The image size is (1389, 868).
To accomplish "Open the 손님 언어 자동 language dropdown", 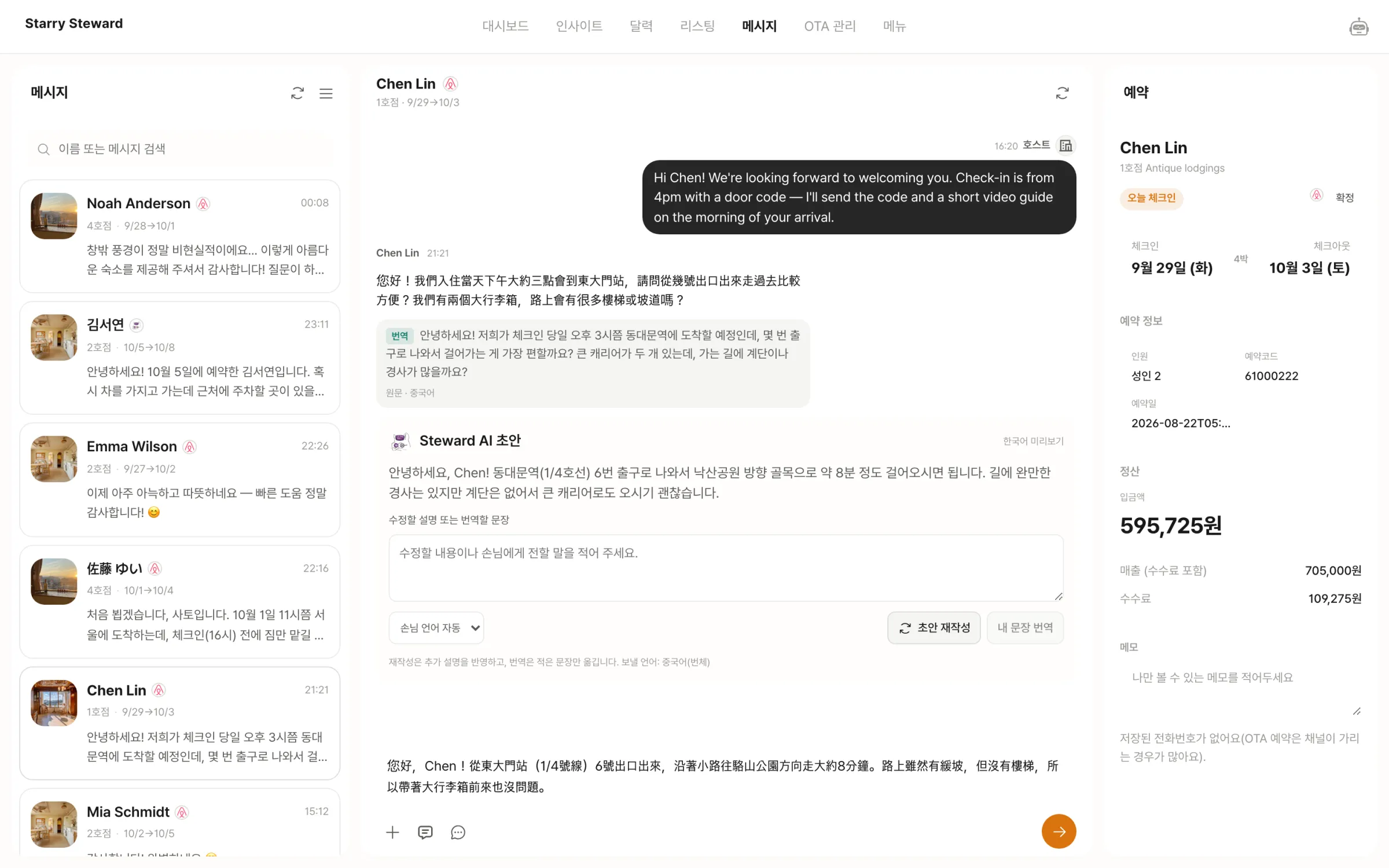I will coord(436,628).
